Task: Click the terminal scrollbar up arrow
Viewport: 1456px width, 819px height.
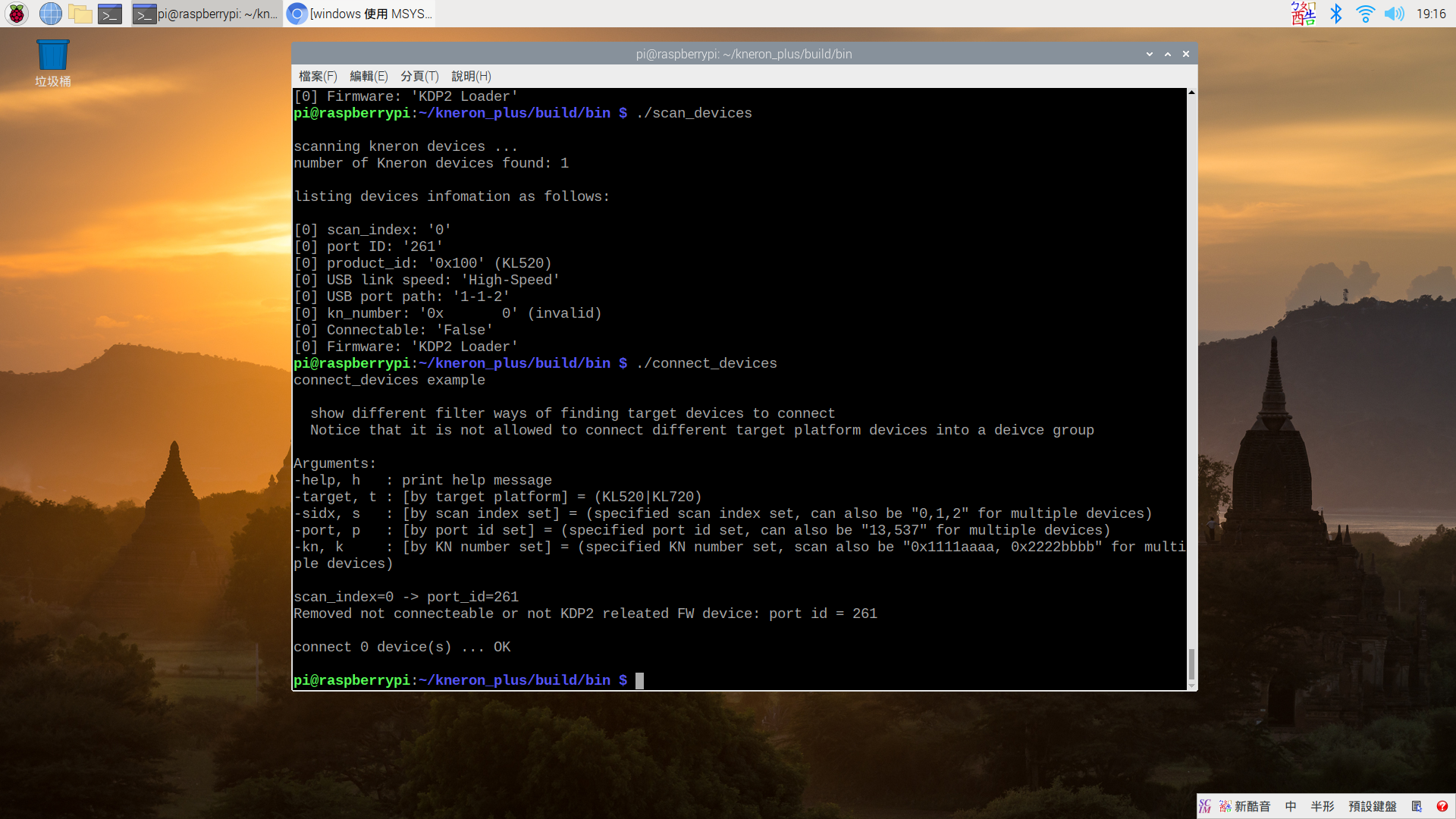Action: [1191, 93]
